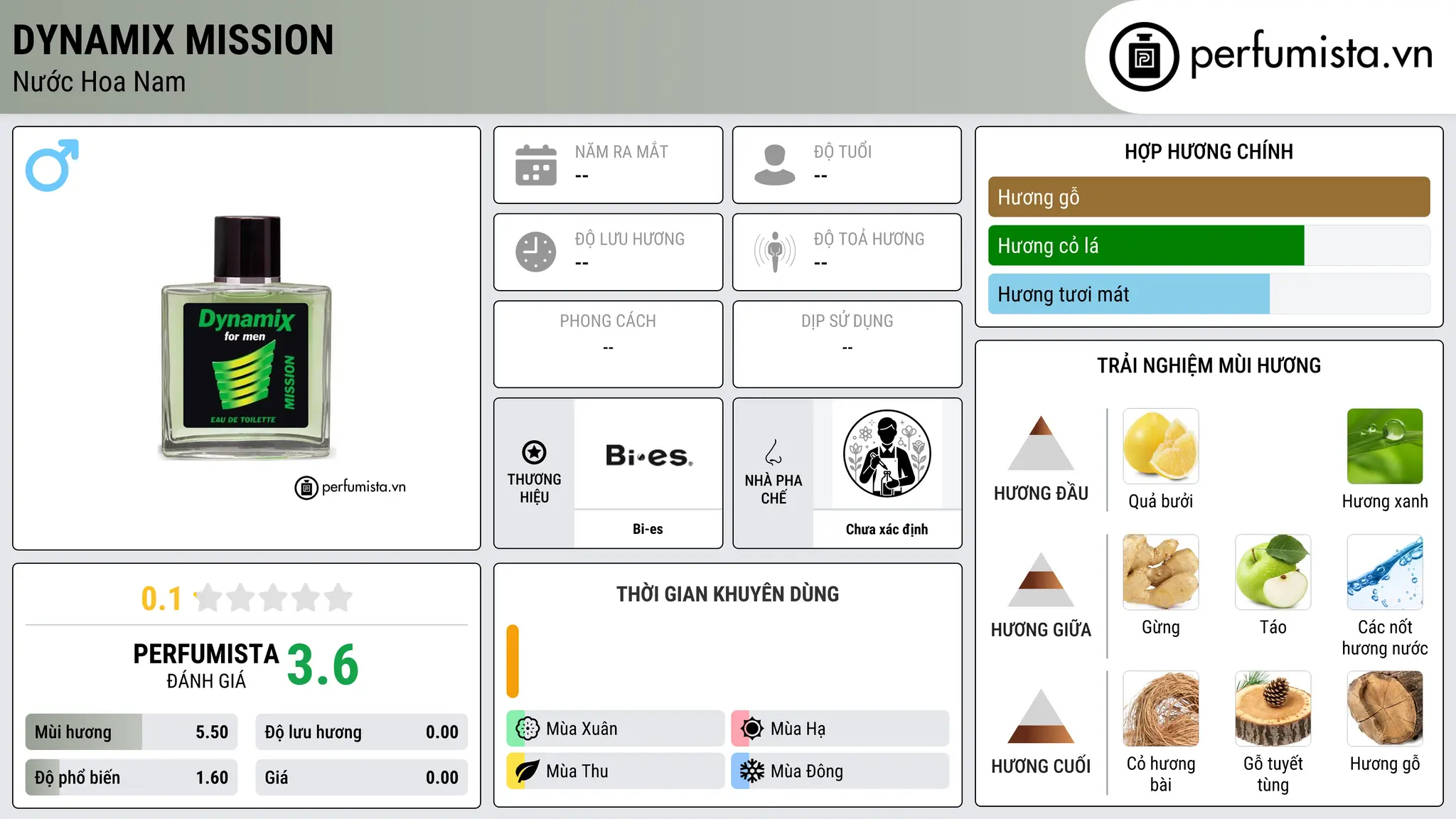Click the five-star rating row

274,598
